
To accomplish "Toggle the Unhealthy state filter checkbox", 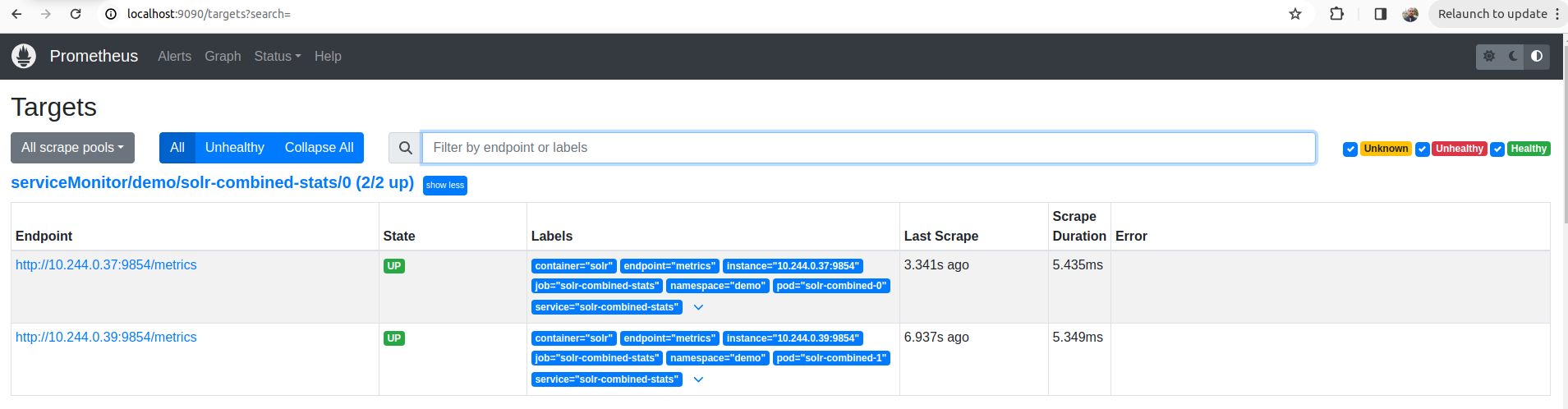I will (x=1422, y=149).
